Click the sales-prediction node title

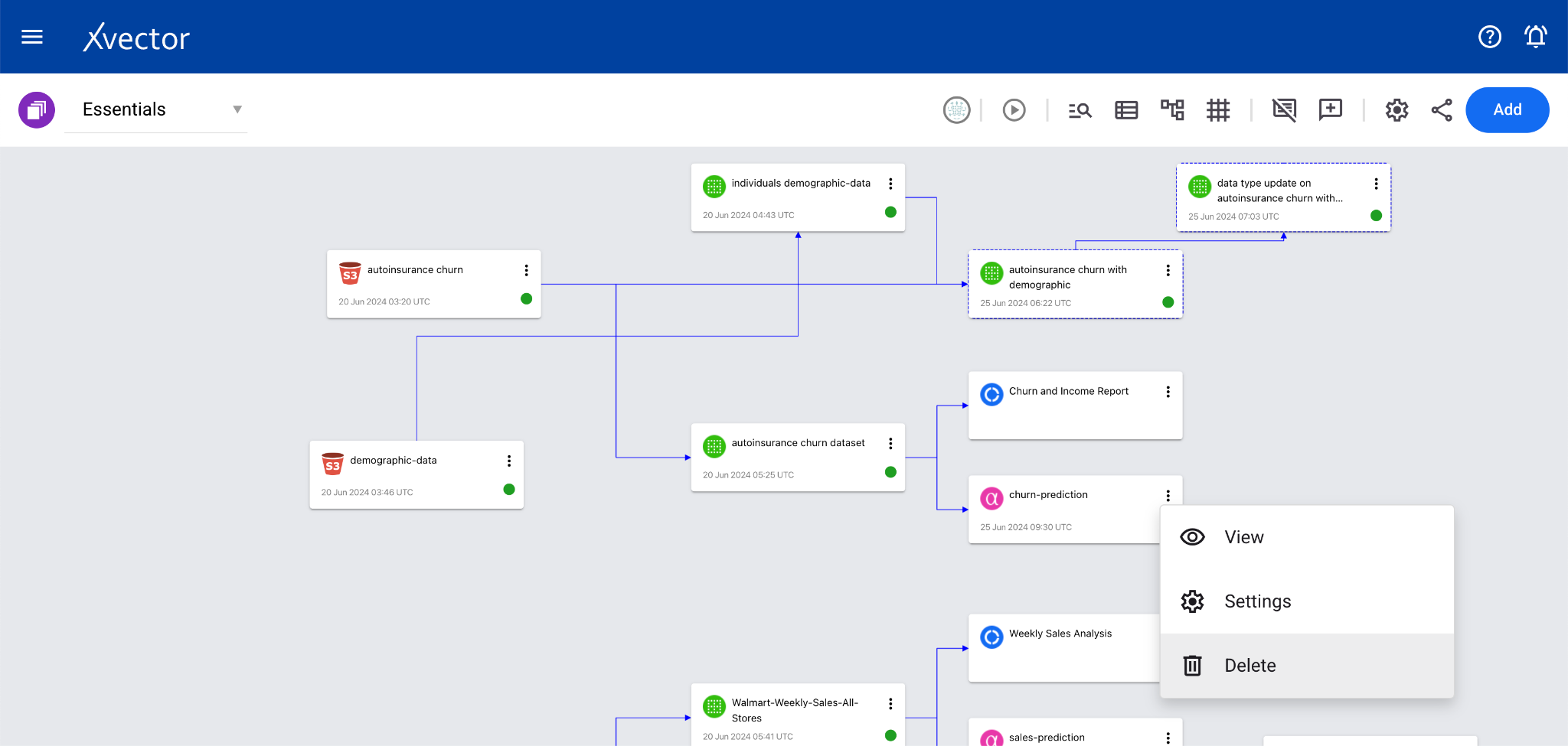(x=1047, y=738)
